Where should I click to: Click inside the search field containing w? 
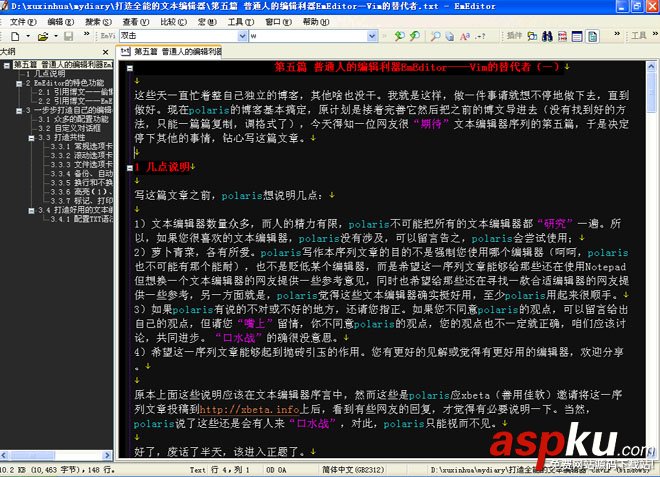[308, 36]
